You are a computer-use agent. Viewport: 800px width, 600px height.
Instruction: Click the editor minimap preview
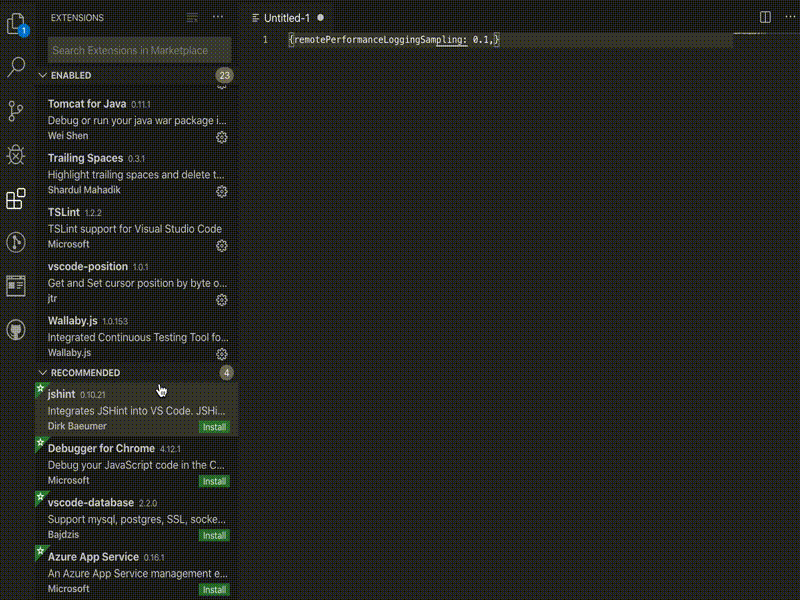[x=750, y=34]
